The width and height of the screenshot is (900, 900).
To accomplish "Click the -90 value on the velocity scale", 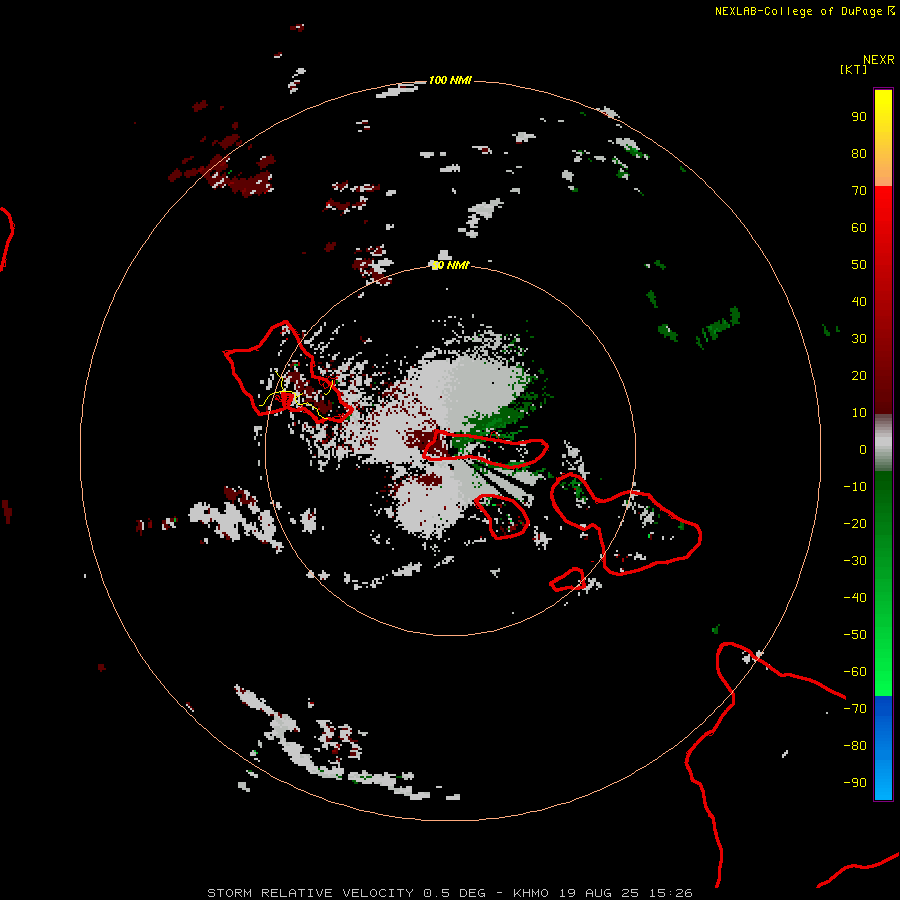I will pos(855,783).
